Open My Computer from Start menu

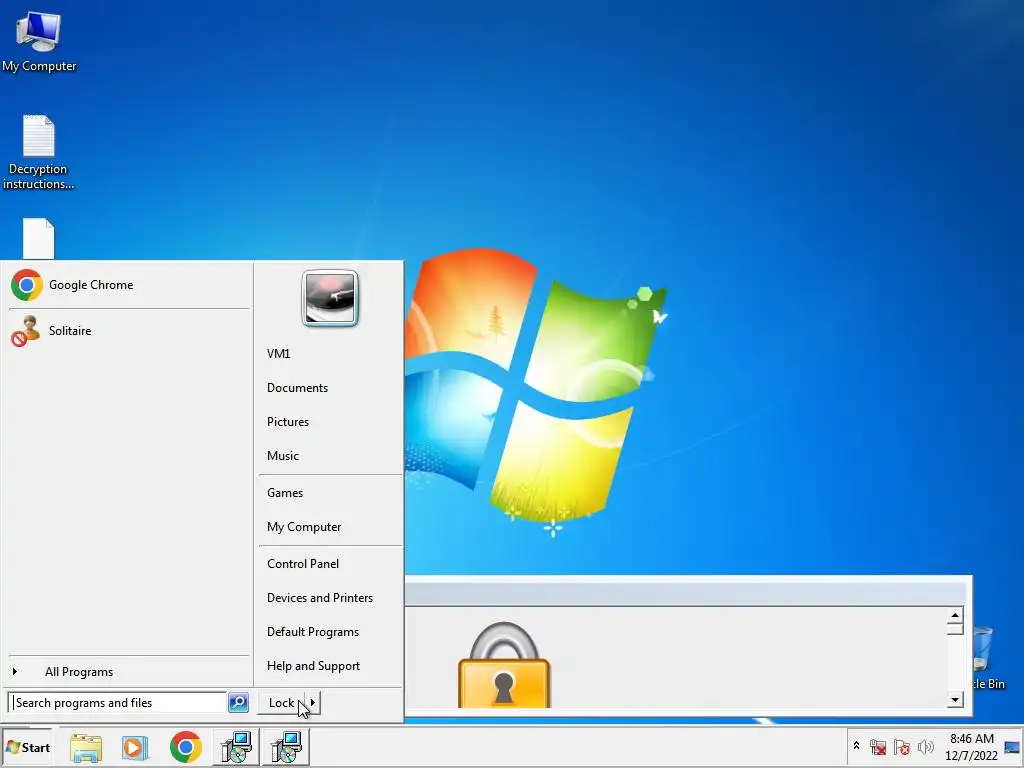(304, 526)
